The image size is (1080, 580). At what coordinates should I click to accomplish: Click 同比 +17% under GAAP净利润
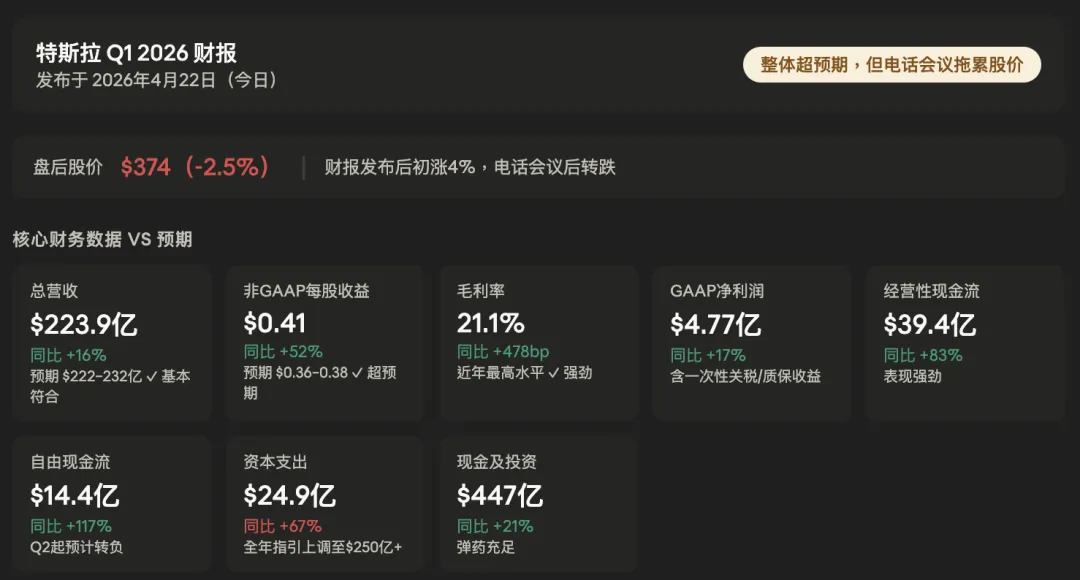click(708, 355)
